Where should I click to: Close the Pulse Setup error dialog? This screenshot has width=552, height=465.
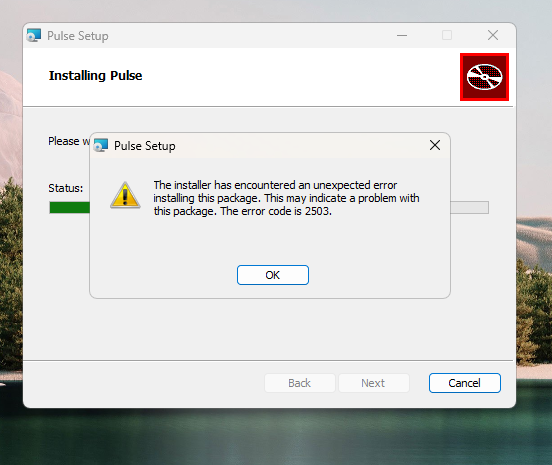click(435, 145)
